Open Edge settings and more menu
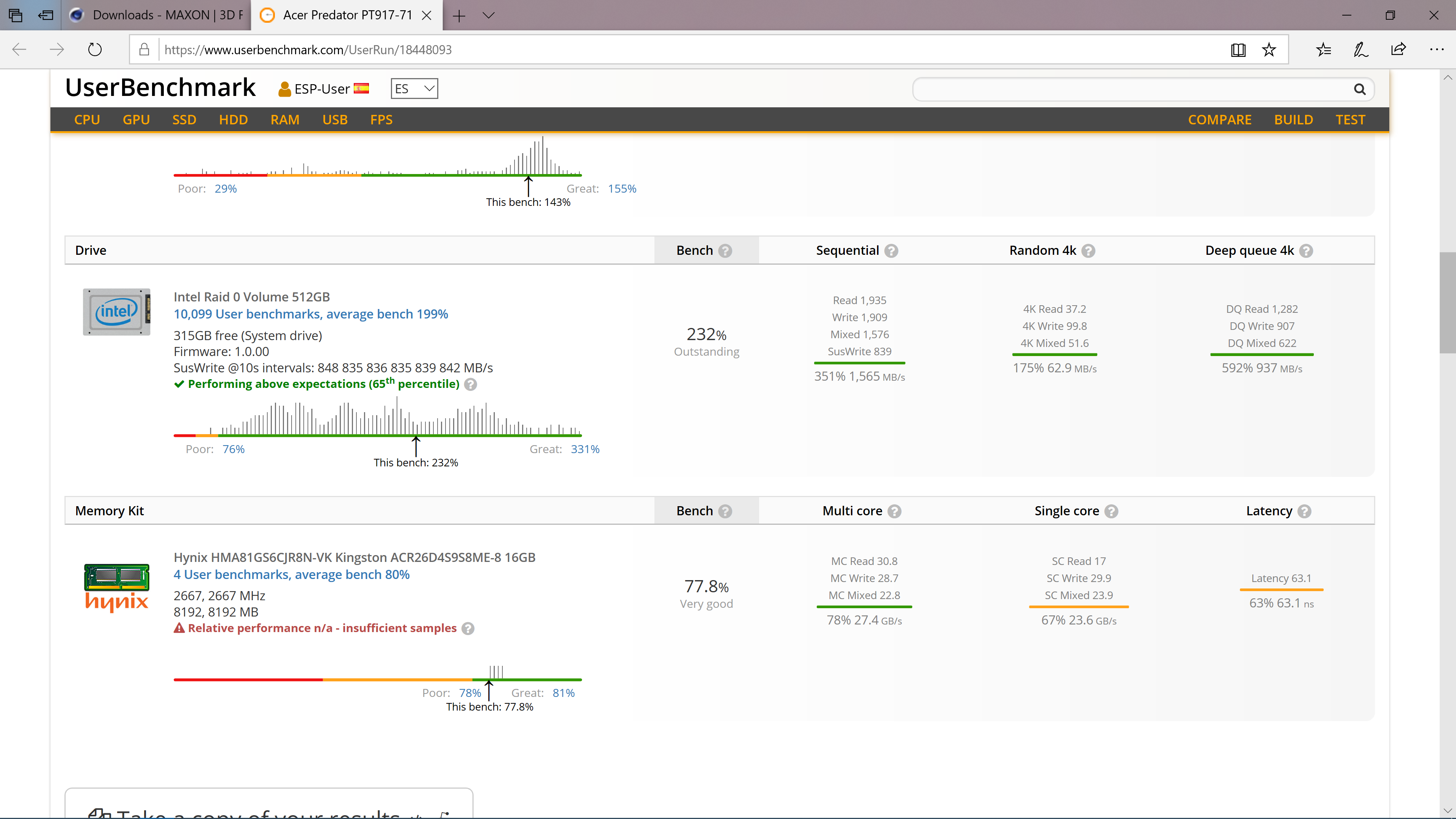1456x819 pixels. coord(1436,50)
